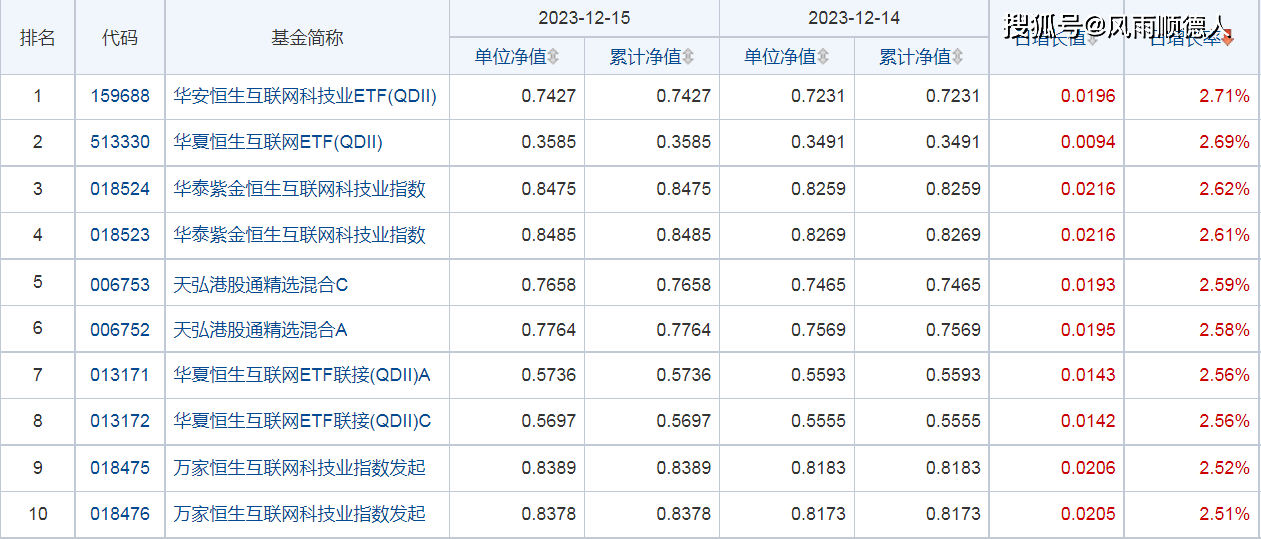Open fund code 018524 link
Screen dimensions: 1261x539
(120, 189)
